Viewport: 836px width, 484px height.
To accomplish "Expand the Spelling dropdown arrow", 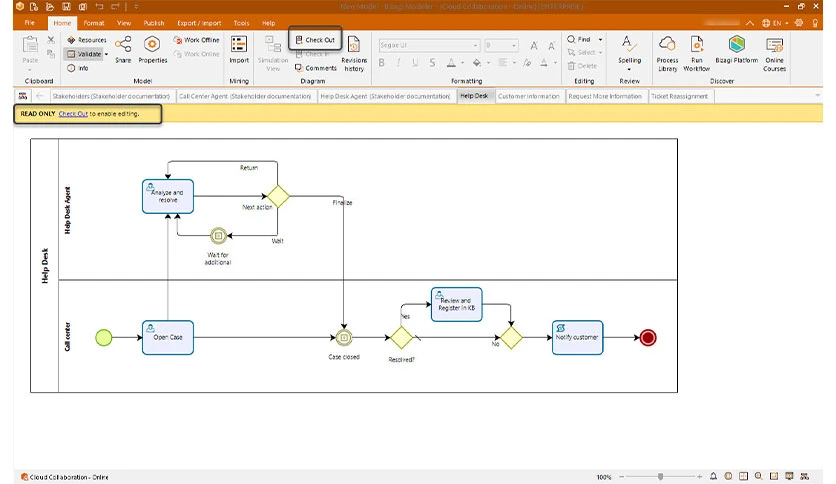I will [x=629, y=69].
